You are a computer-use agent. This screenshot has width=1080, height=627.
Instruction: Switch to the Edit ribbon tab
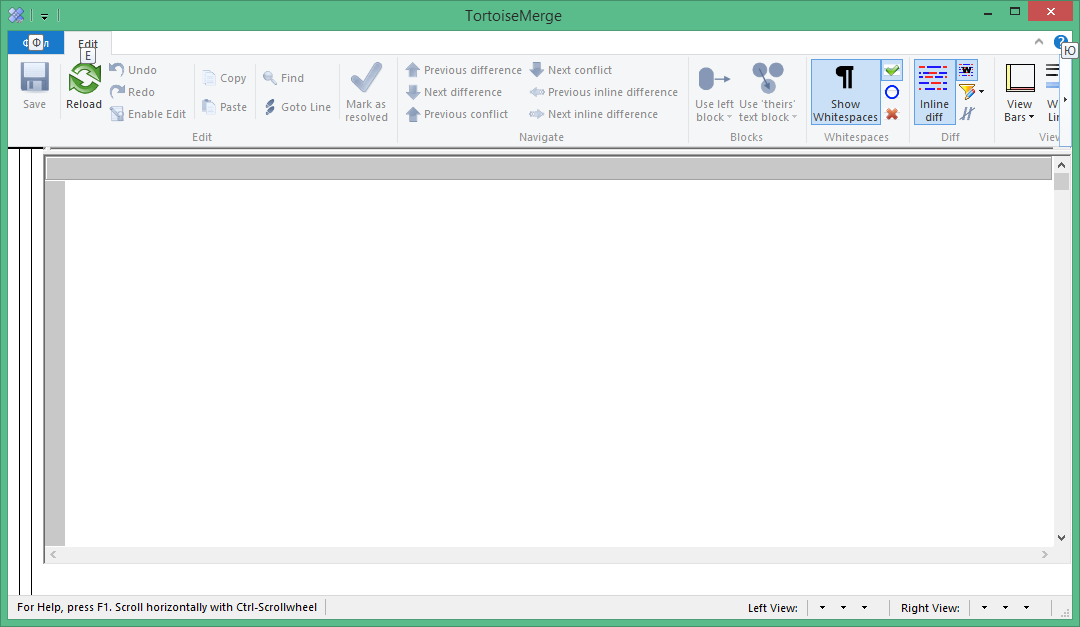(87, 43)
